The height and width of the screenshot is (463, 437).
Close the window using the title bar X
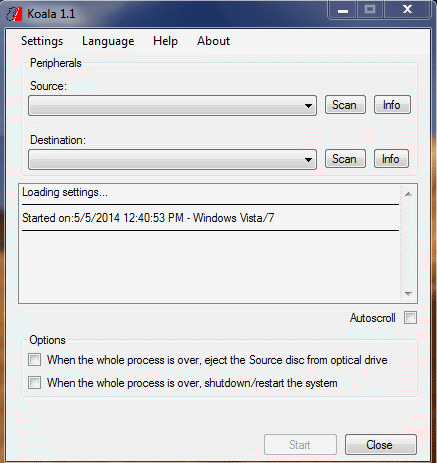pyautogui.click(x=407, y=10)
